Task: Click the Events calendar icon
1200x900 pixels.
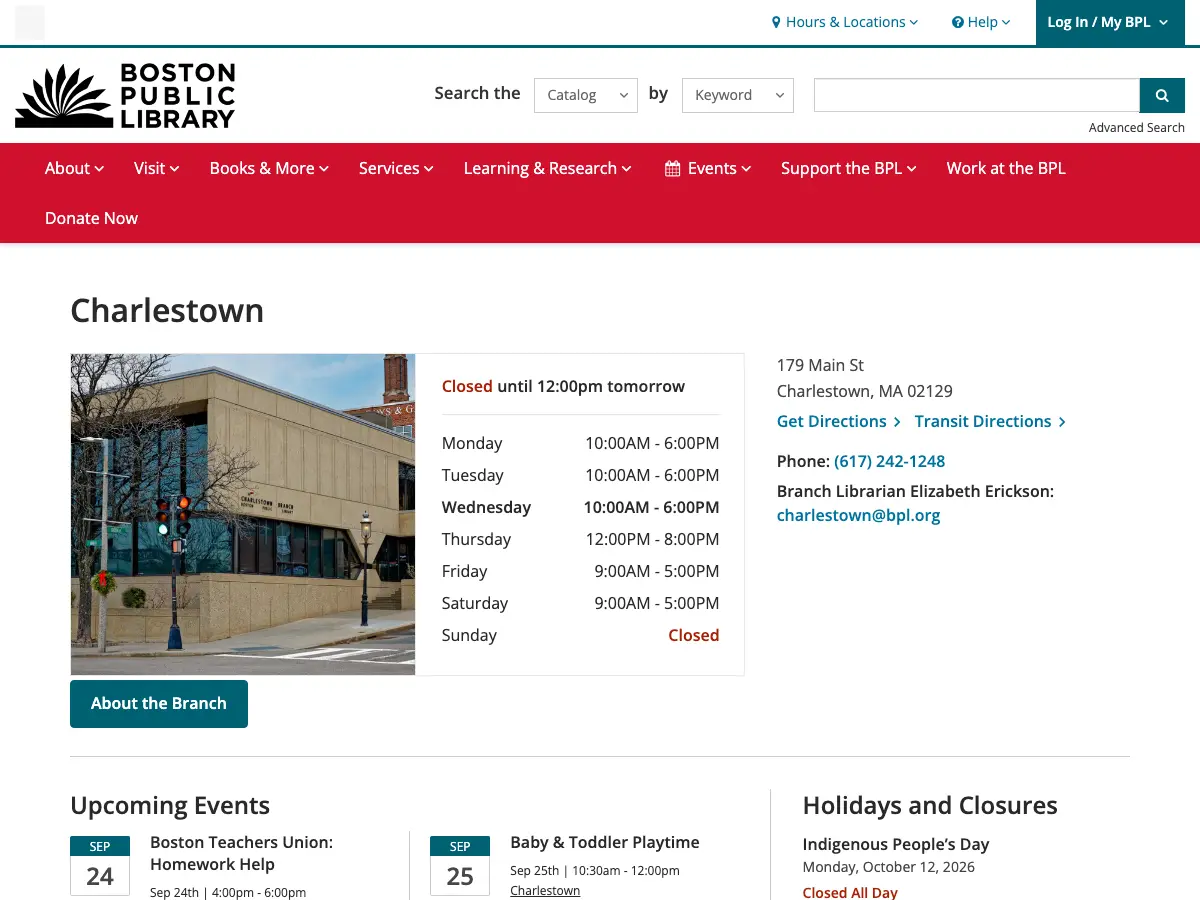Action: [x=672, y=168]
